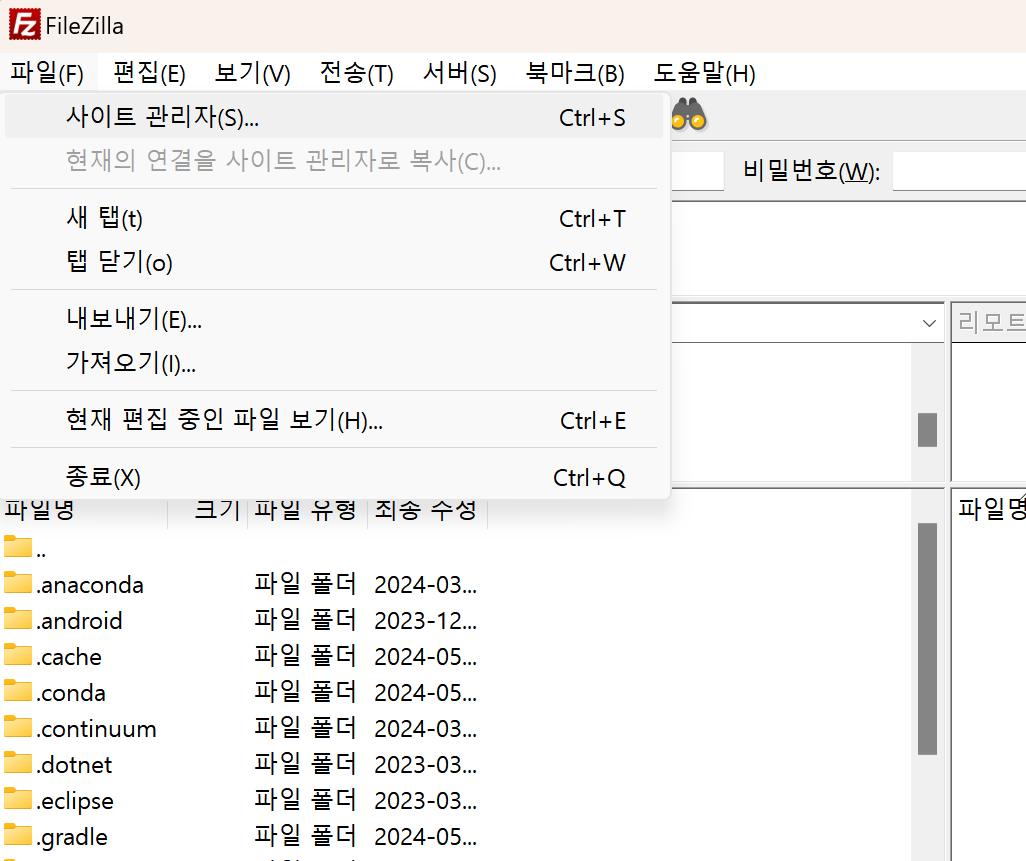
Task: Click the 2023-12... date of .android
Action: click(425, 621)
